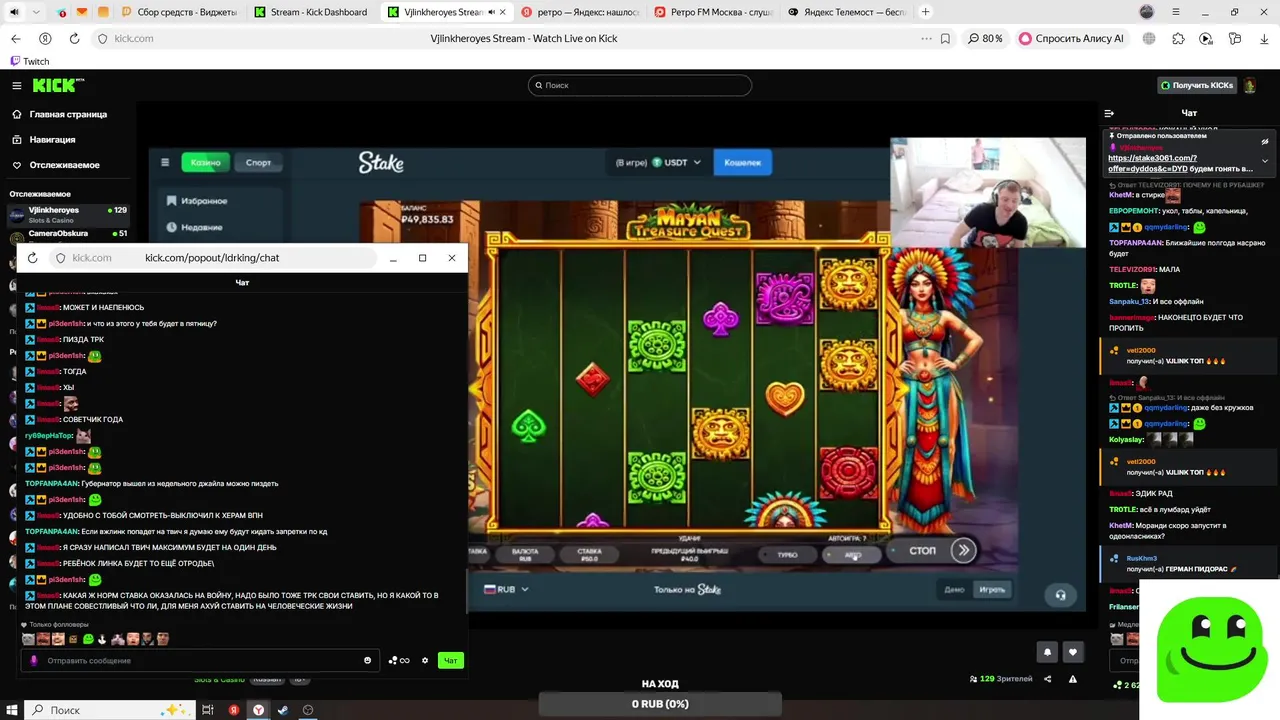Open Task View on taskbar
The height and width of the screenshot is (720, 1280).
(x=208, y=709)
